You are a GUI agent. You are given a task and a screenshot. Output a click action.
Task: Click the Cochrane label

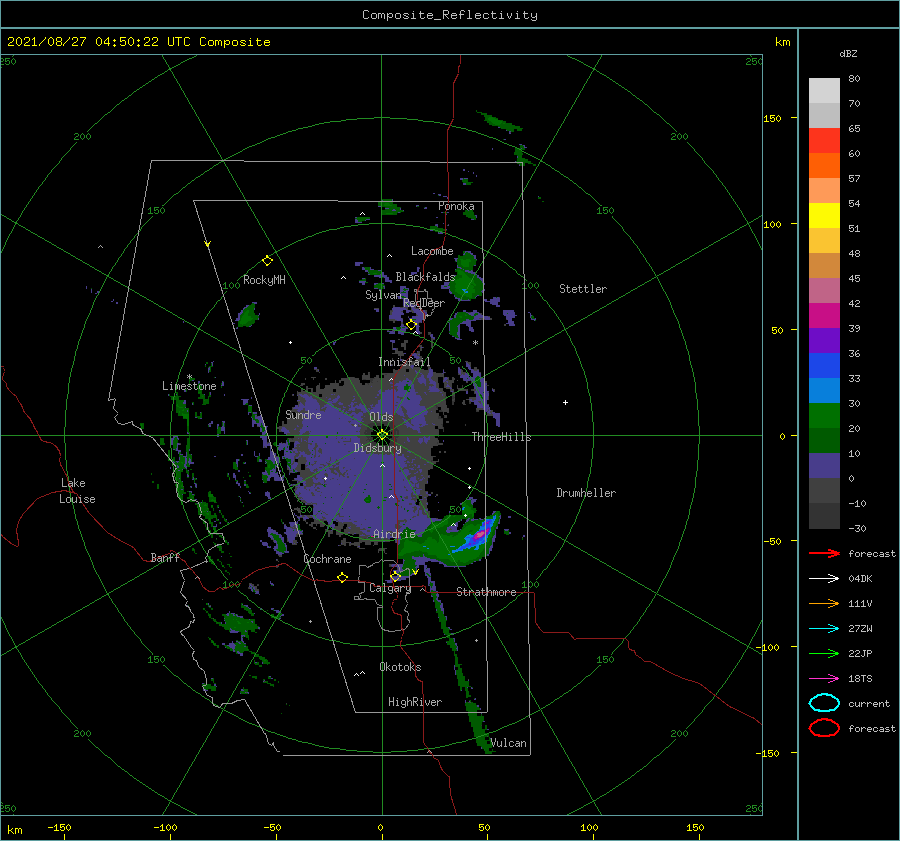tap(327, 559)
